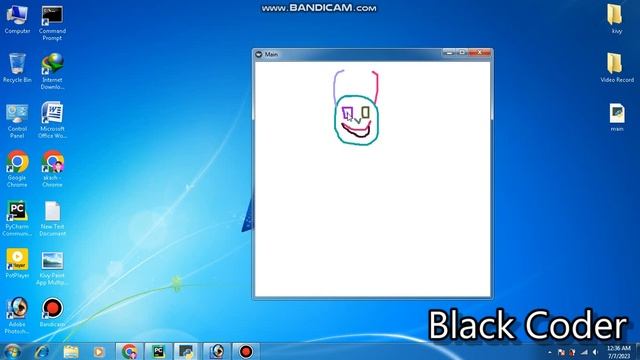
Task: Minimize the Main paint window
Action: (x=449, y=53)
